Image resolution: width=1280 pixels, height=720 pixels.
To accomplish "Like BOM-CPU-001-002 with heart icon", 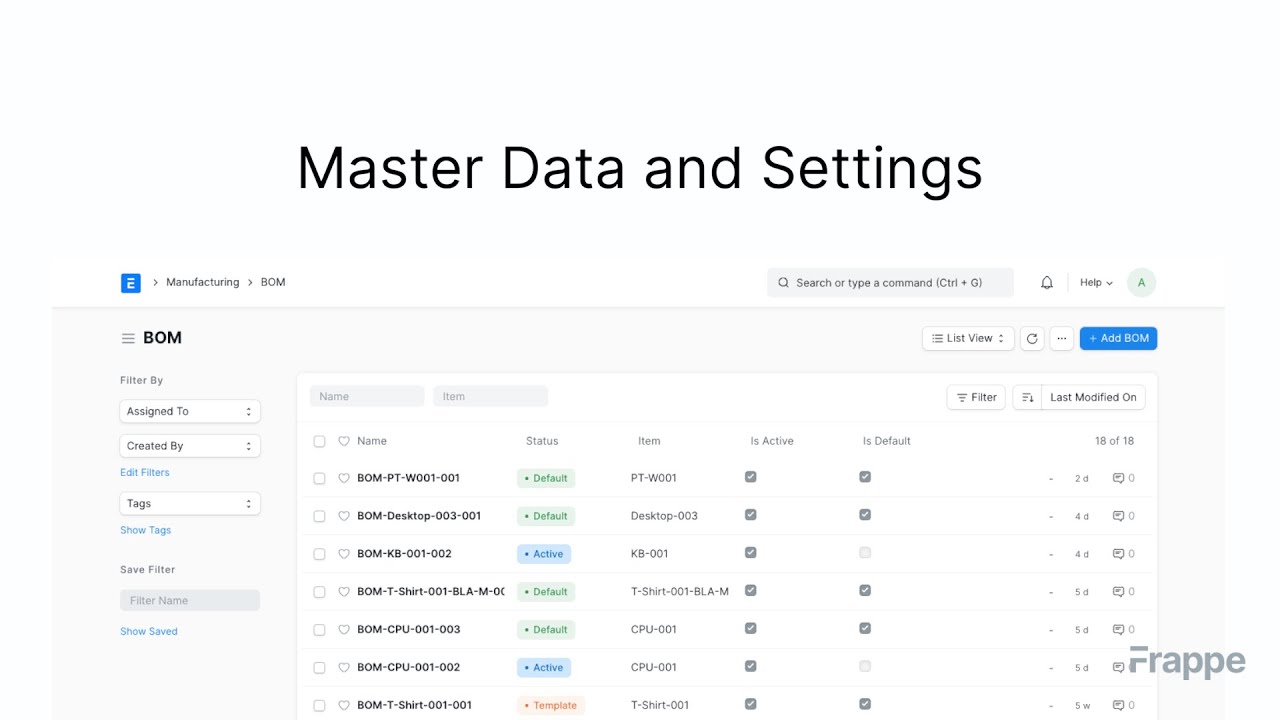I will (x=344, y=668).
